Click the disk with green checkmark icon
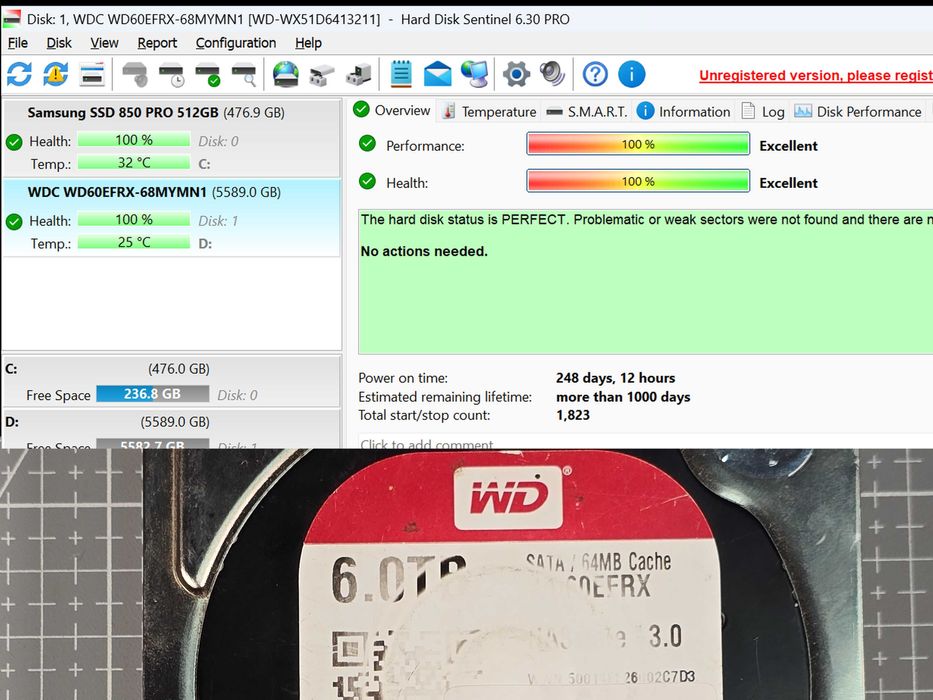933x700 pixels. coord(208,74)
